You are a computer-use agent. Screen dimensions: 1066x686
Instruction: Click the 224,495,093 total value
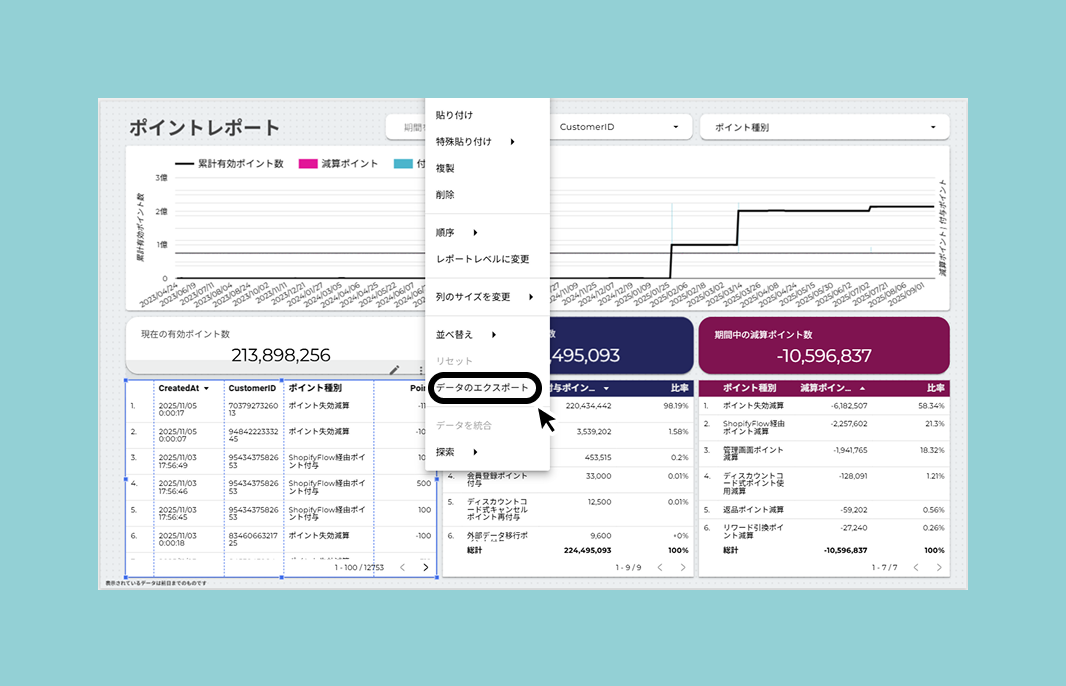(587, 550)
